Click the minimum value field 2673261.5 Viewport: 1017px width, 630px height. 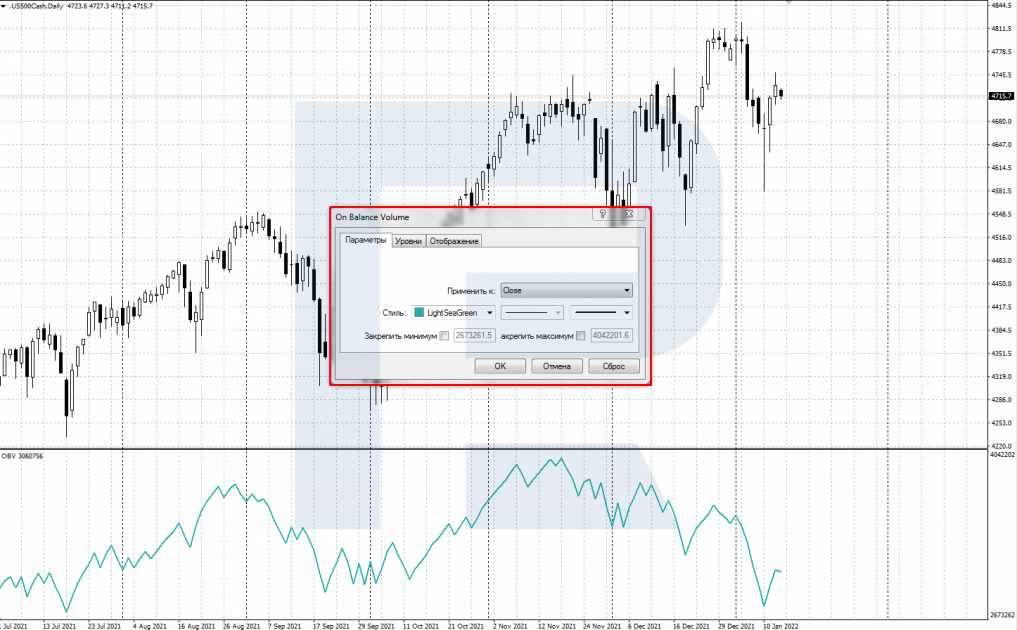coord(475,337)
